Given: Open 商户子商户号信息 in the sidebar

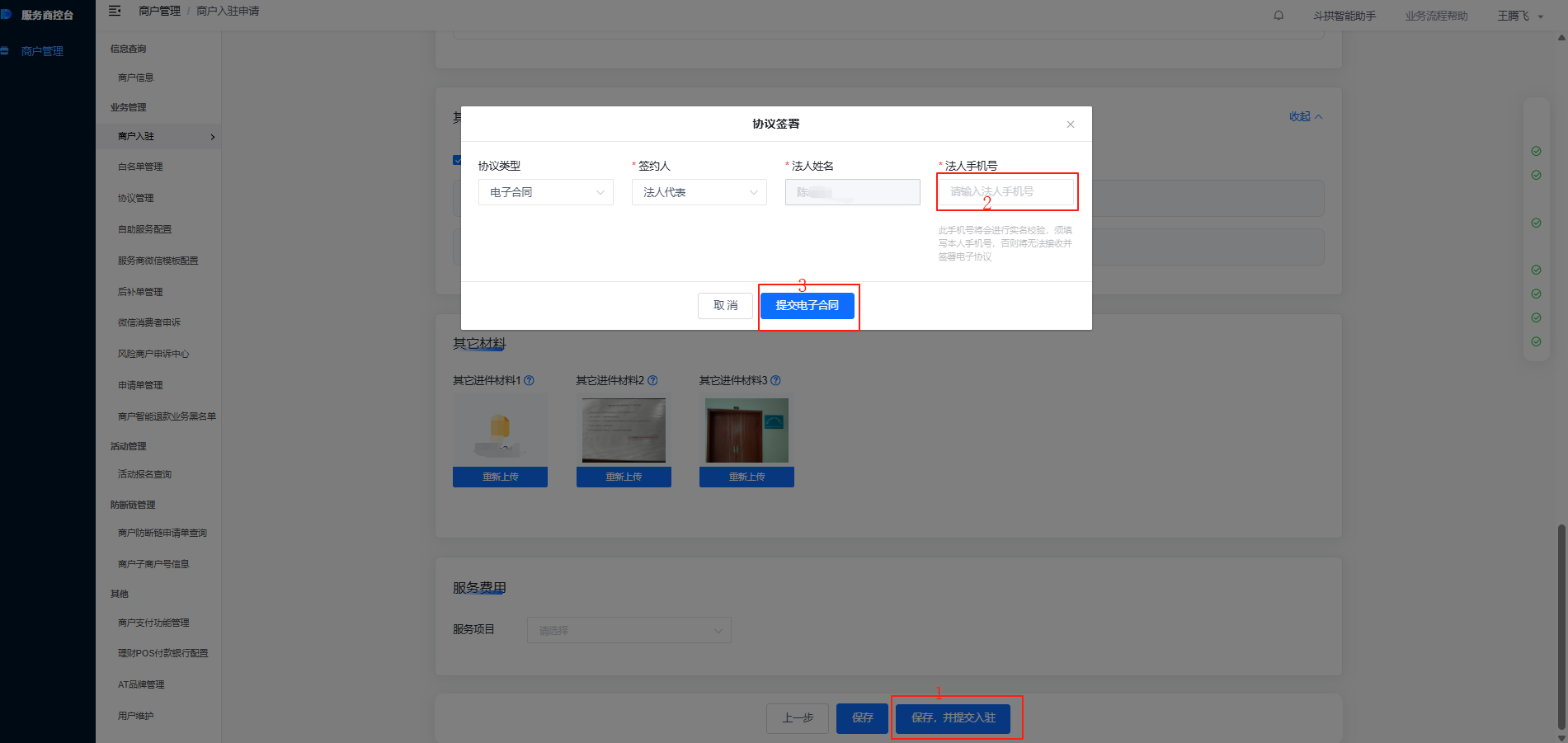Looking at the screenshot, I should click(153, 564).
